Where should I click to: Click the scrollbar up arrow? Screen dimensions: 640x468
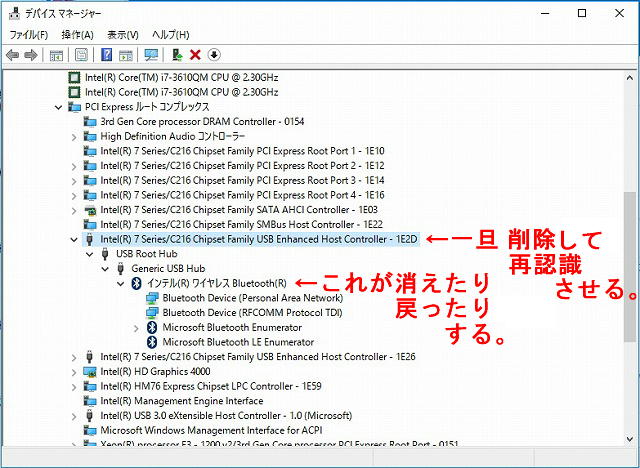(629, 78)
